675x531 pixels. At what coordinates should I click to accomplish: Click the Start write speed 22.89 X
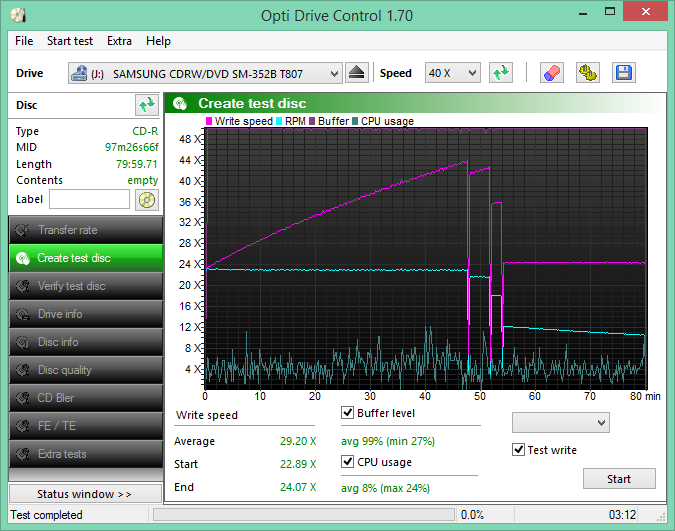(298, 464)
